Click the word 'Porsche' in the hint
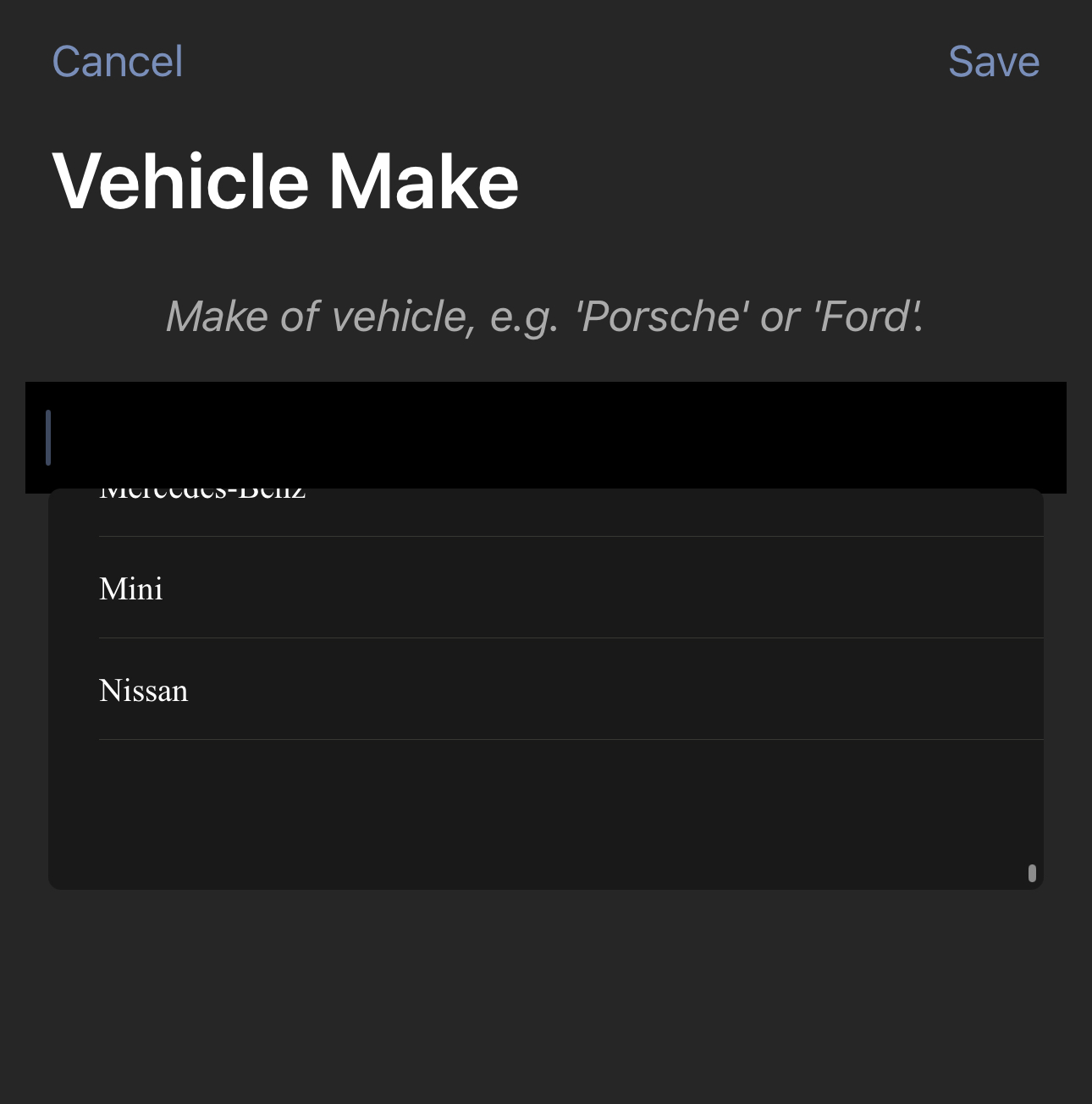 pos(661,317)
